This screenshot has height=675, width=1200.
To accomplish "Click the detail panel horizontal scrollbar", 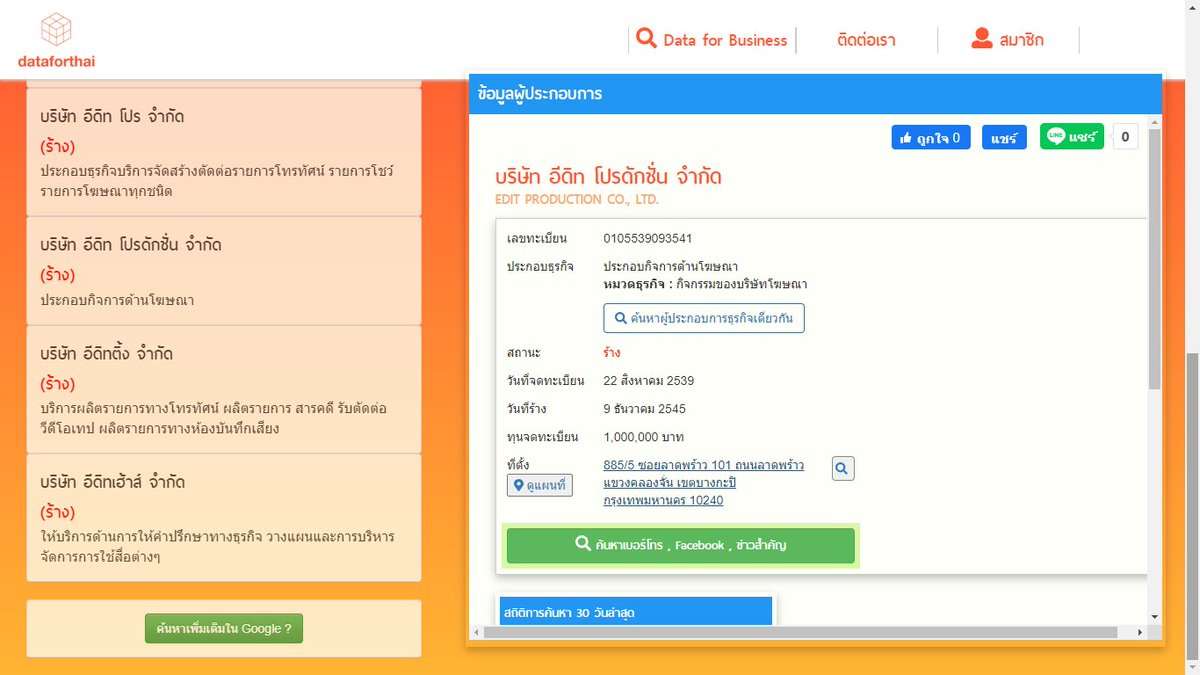I will pyautogui.click(x=802, y=632).
